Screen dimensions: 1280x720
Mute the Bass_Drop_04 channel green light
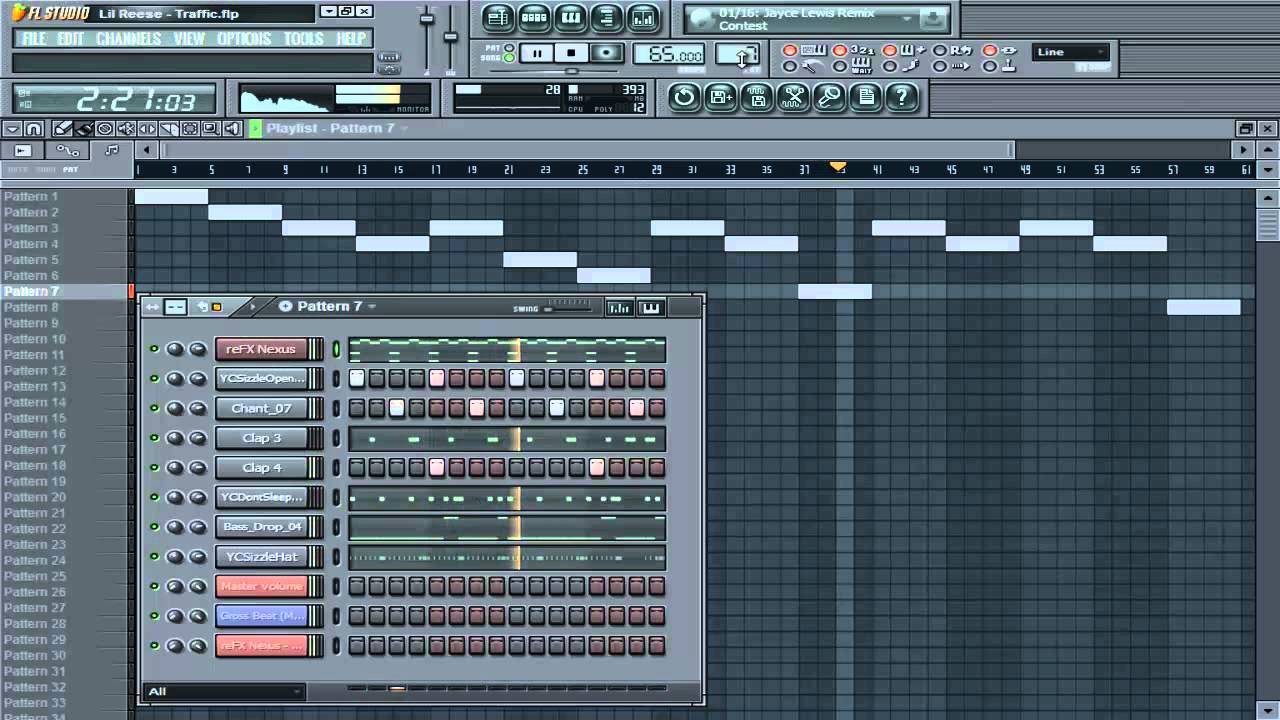point(154,527)
